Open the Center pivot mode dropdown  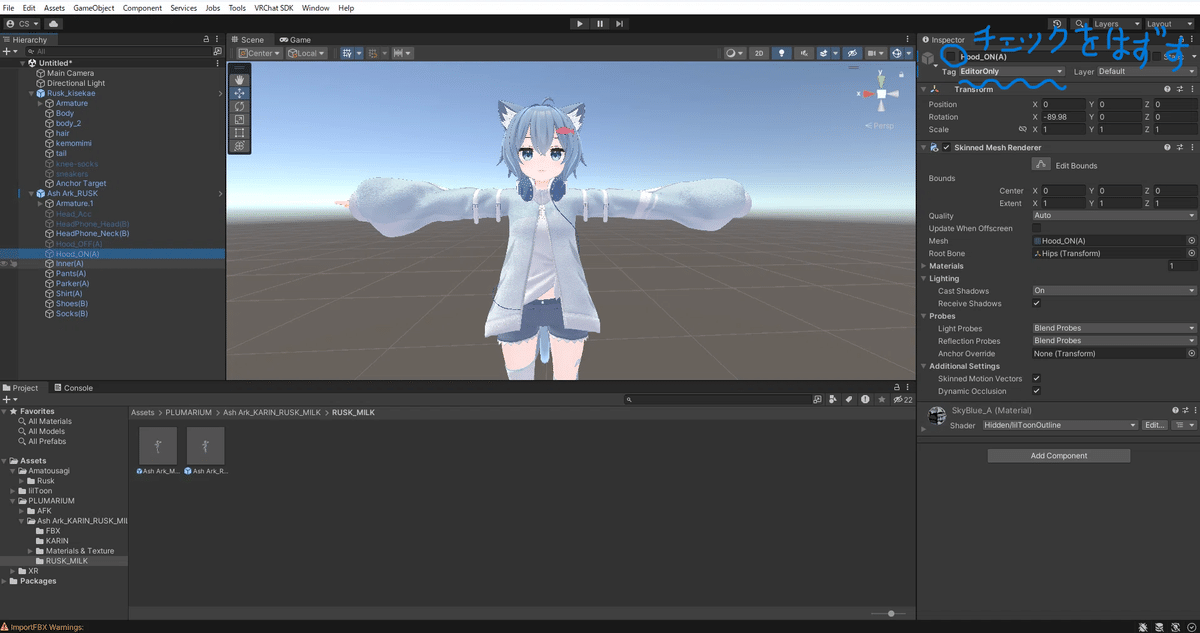(260, 53)
